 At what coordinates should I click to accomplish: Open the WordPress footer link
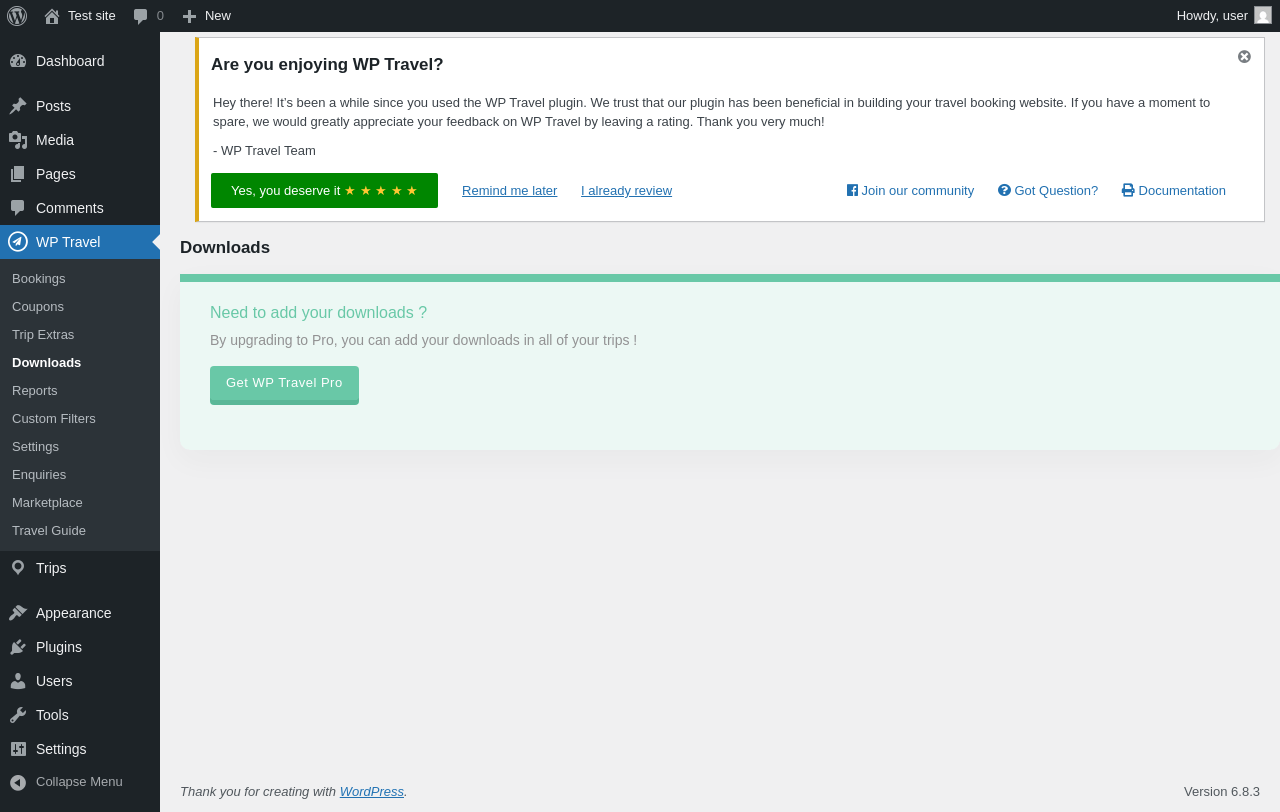click(x=371, y=792)
